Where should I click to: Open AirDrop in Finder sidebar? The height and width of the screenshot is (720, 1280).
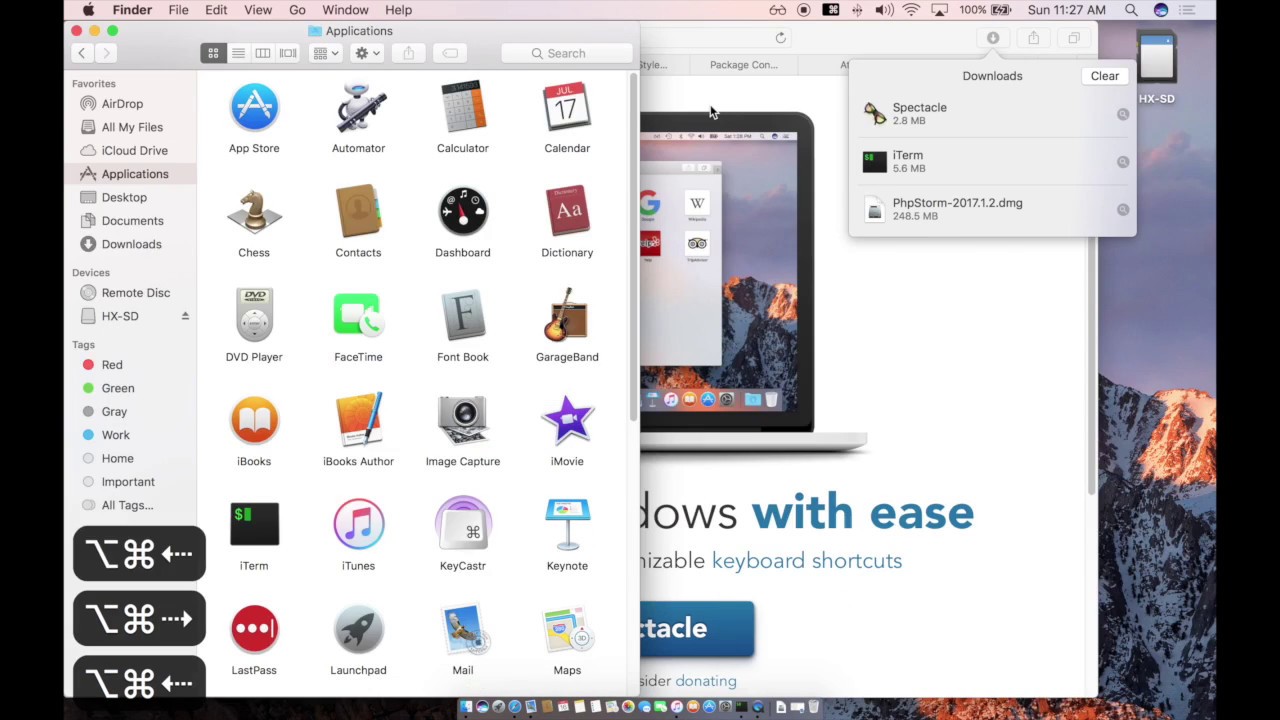click(122, 104)
